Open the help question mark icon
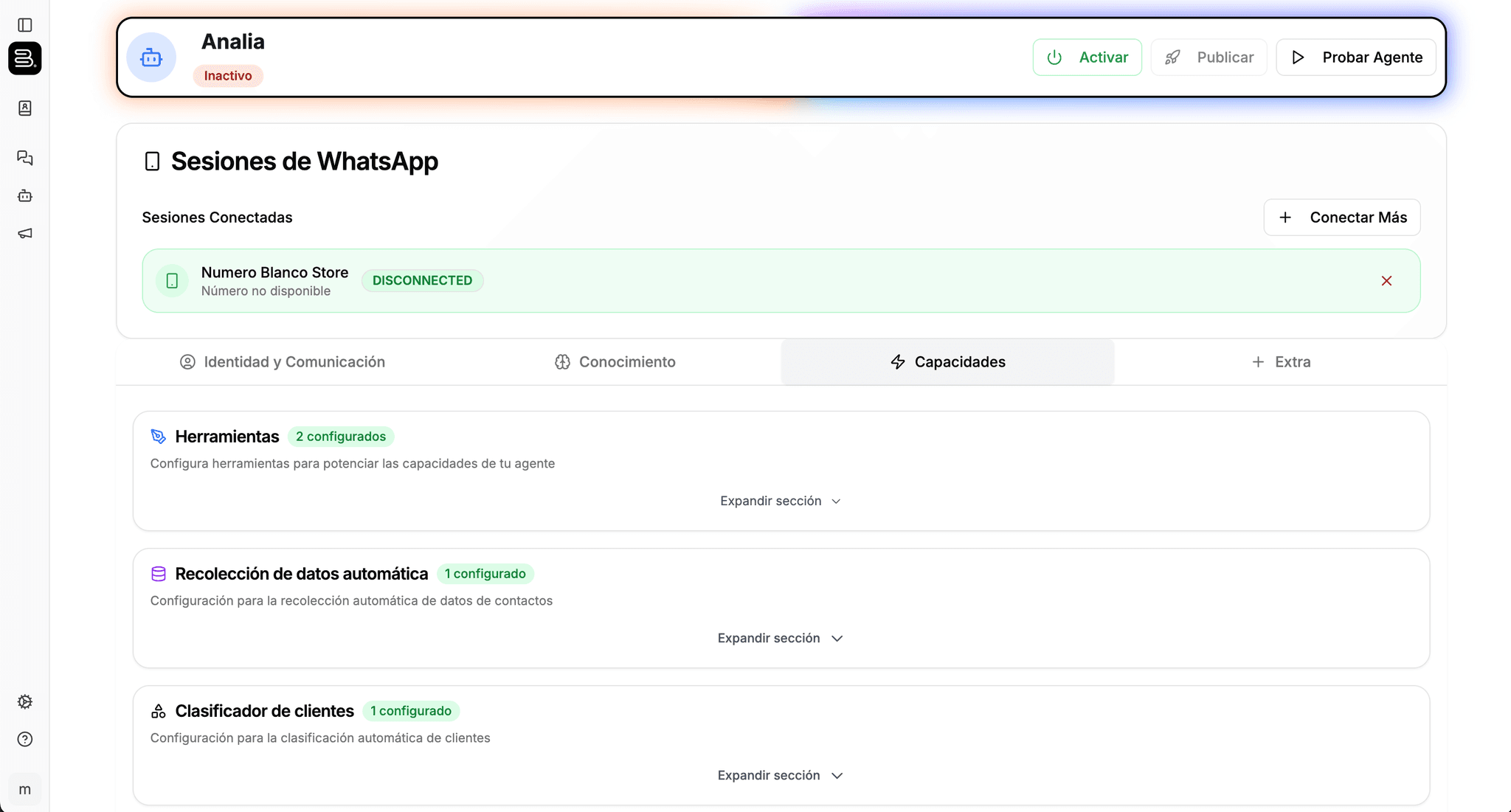 25,739
